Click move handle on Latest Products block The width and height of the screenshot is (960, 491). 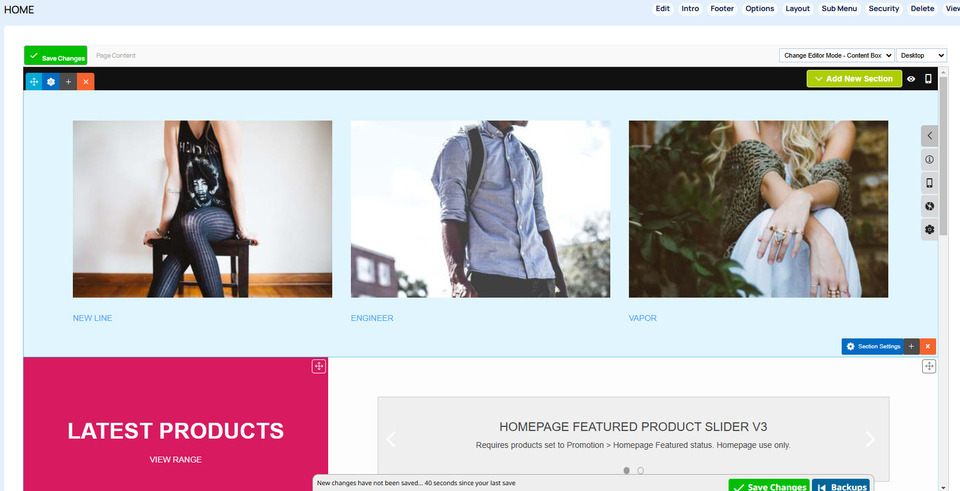[318, 367]
